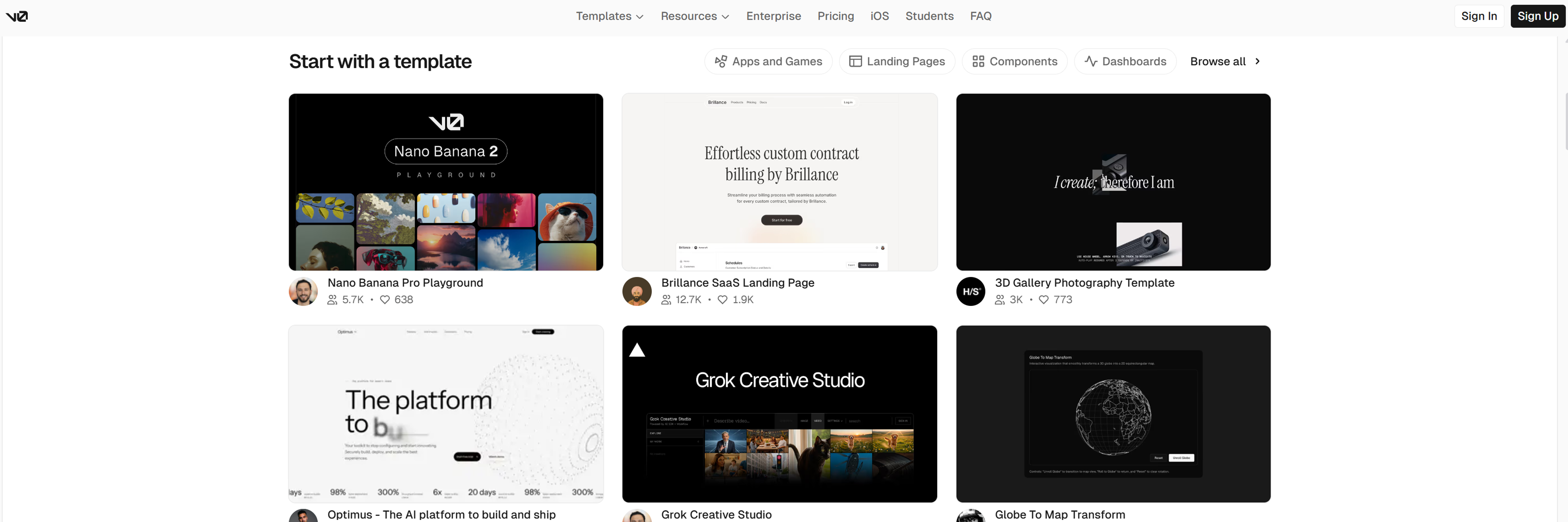Open the Optimus platform template thumbnail

click(x=445, y=414)
